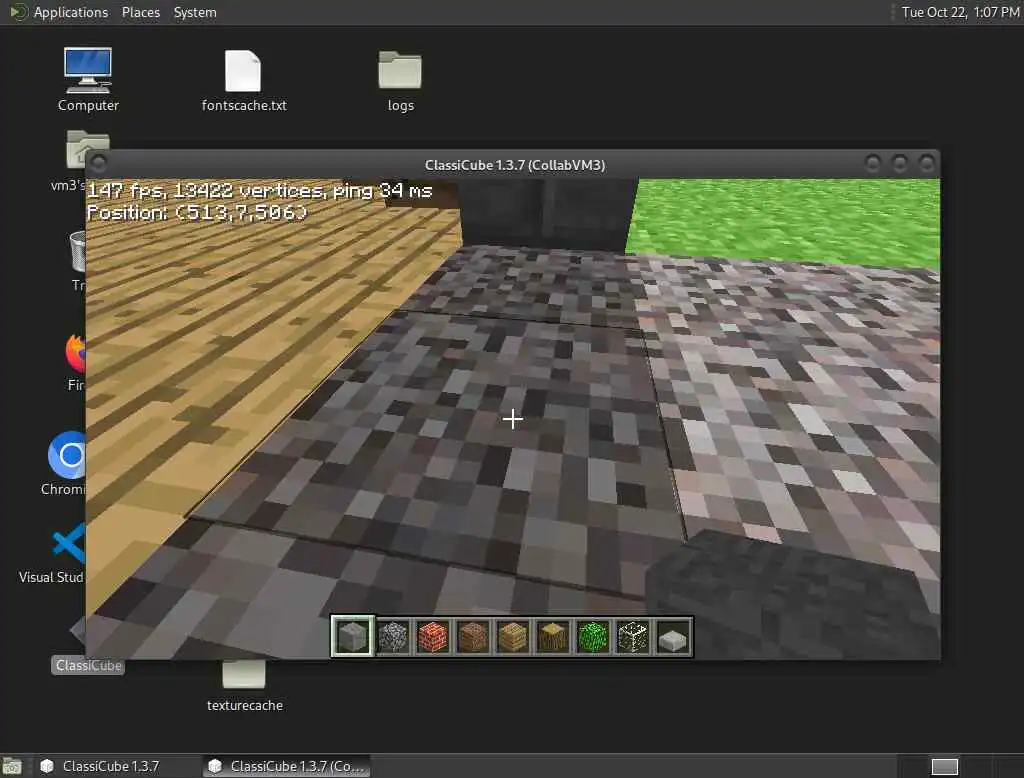Image resolution: width=1024 pixels, height=778 pixels.
Task: Launch Chromium from desktop icon
Action: click(x=65, y=464)
